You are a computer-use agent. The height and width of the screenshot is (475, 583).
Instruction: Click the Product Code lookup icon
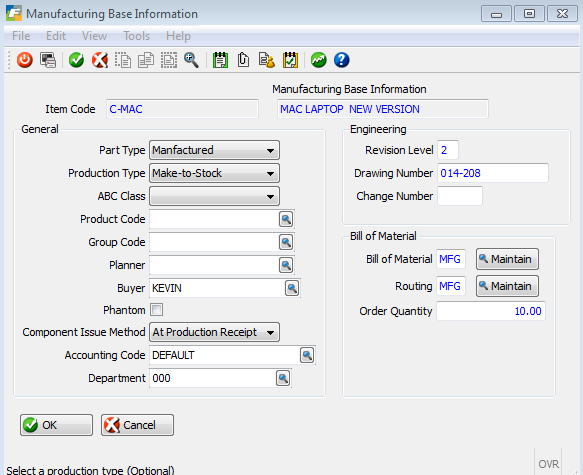[x=286, y=219]
